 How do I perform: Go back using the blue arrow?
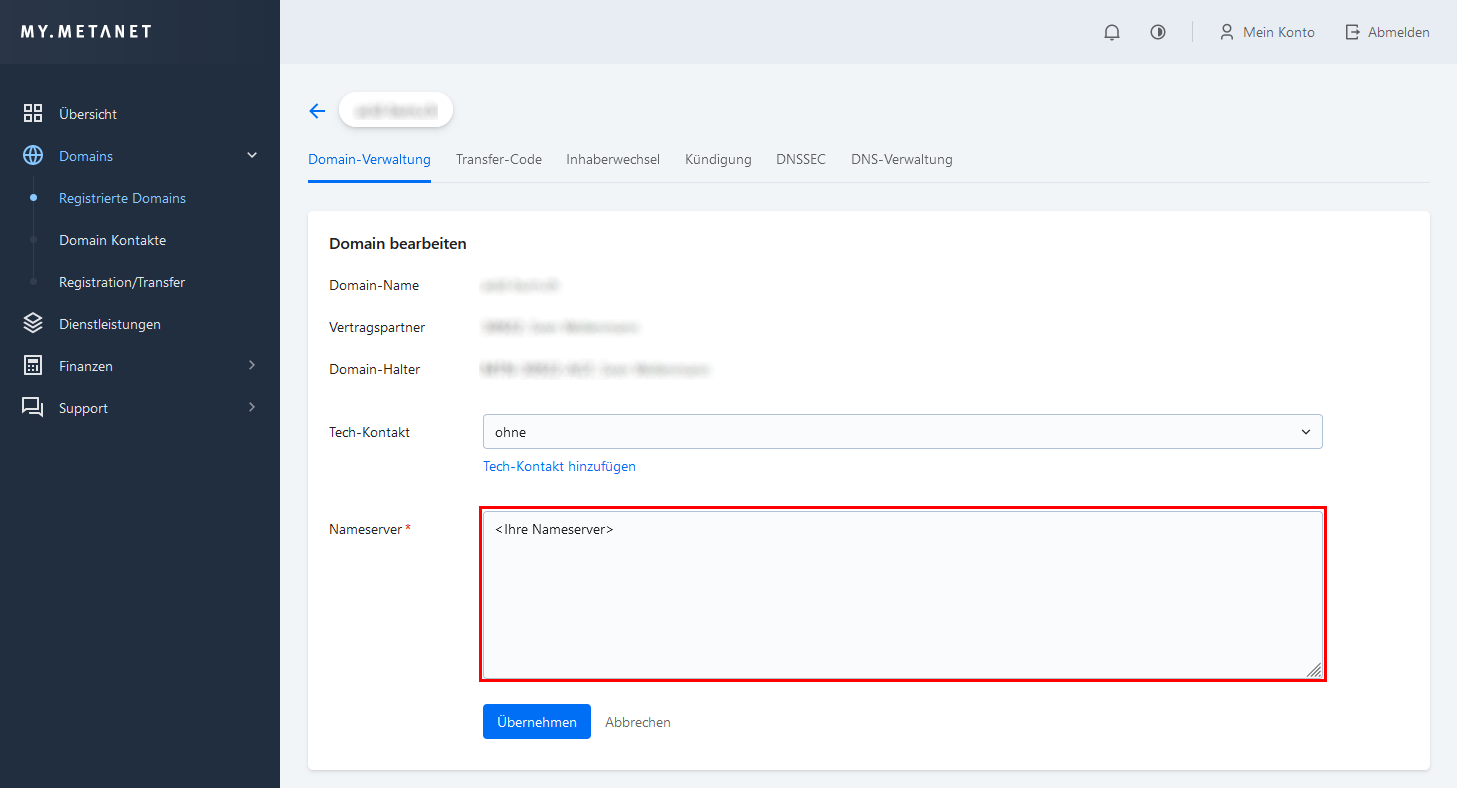pos(317,111)
